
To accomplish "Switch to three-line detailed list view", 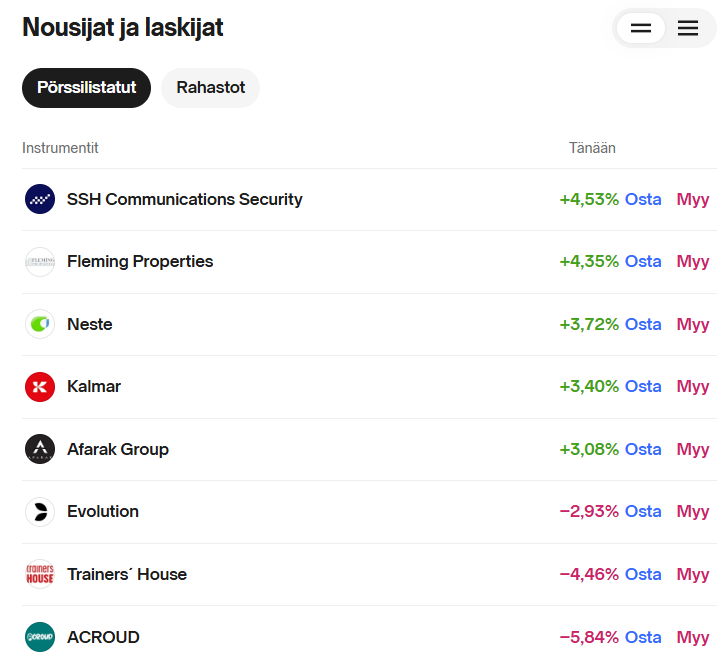I will pos(688,28).
